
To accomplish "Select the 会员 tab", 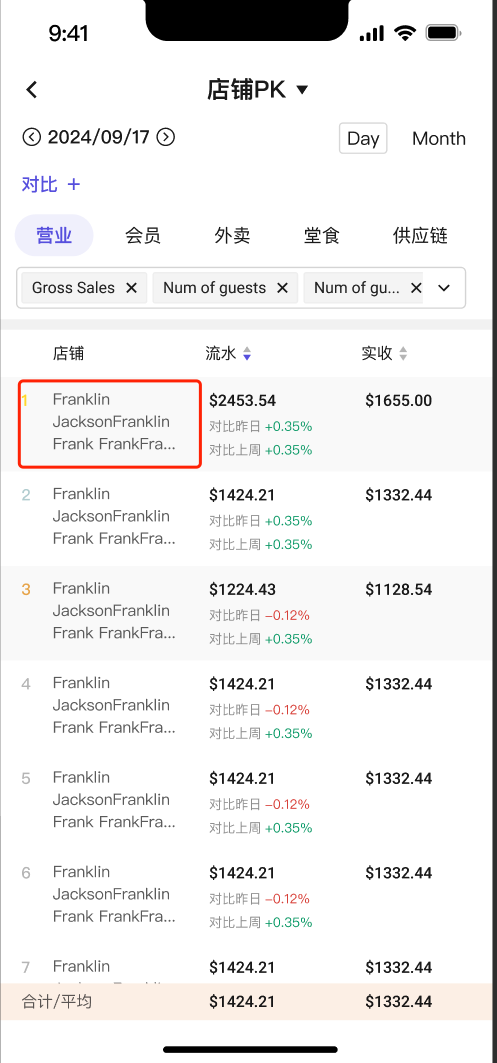I will tap(143, 235).
